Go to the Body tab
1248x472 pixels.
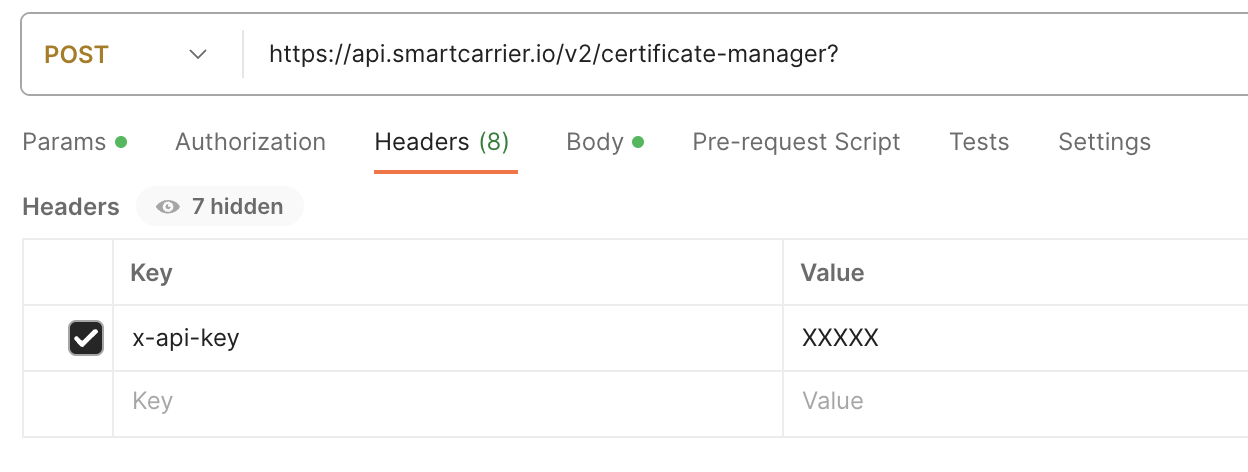pos(605,142)
